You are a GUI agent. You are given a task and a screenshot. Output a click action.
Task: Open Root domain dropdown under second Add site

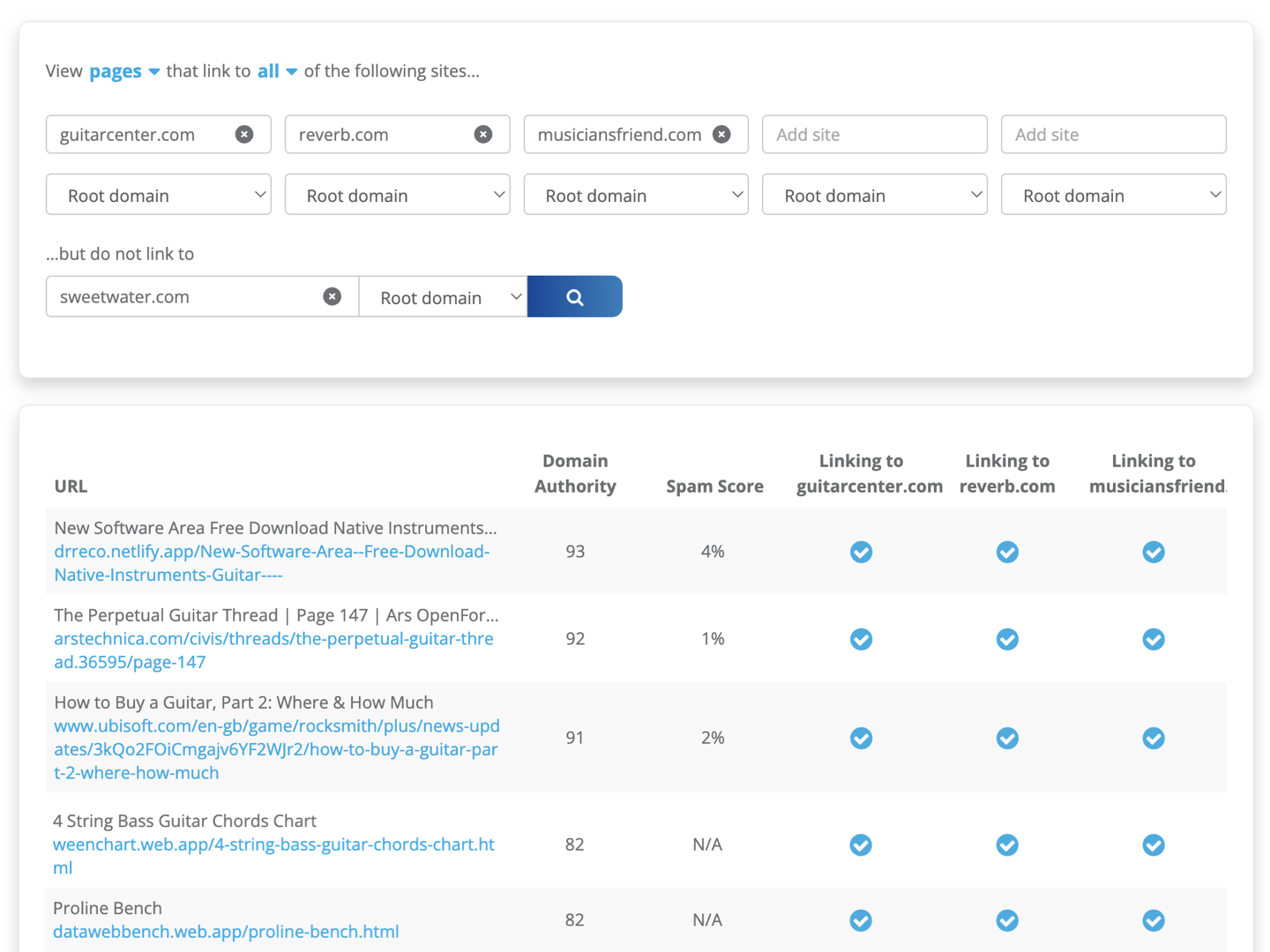point(1114,195)
